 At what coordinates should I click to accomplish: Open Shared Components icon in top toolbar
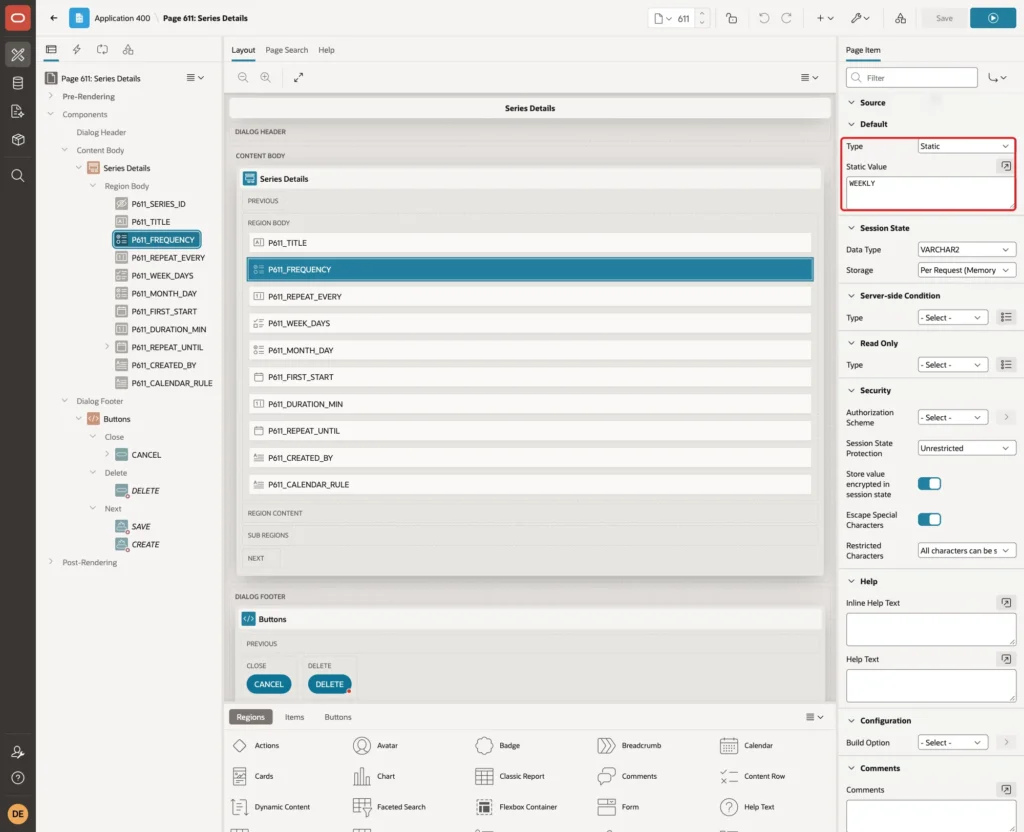pos(900,18)
